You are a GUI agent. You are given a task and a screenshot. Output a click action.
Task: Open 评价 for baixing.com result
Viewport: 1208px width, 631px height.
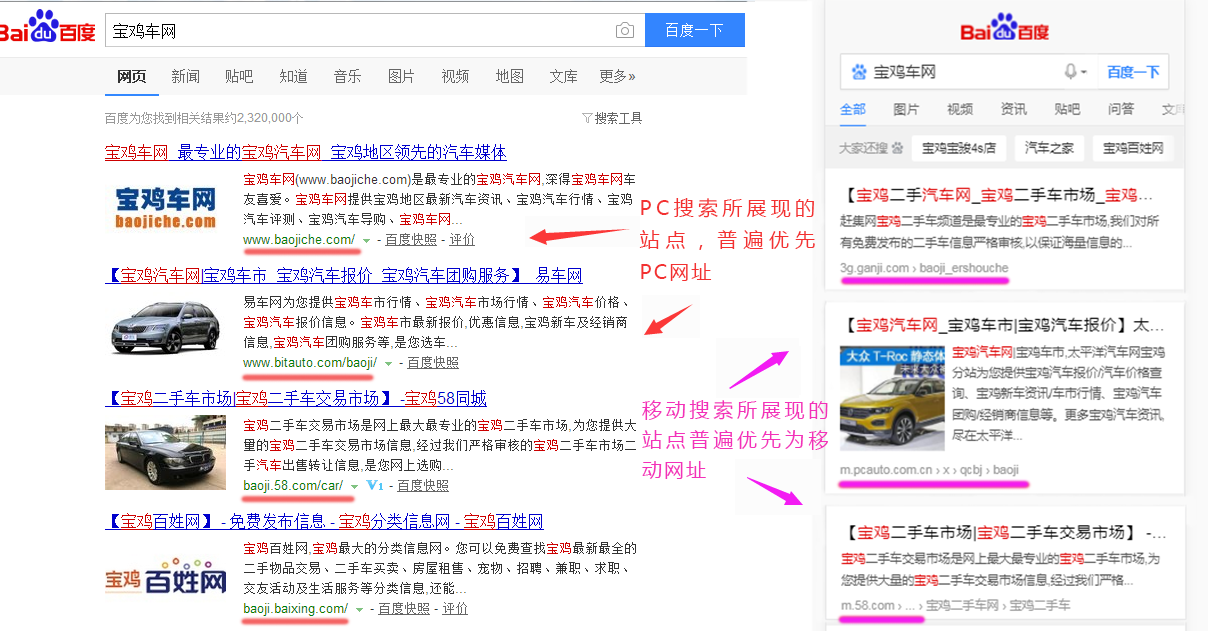(x=455, y=609)
